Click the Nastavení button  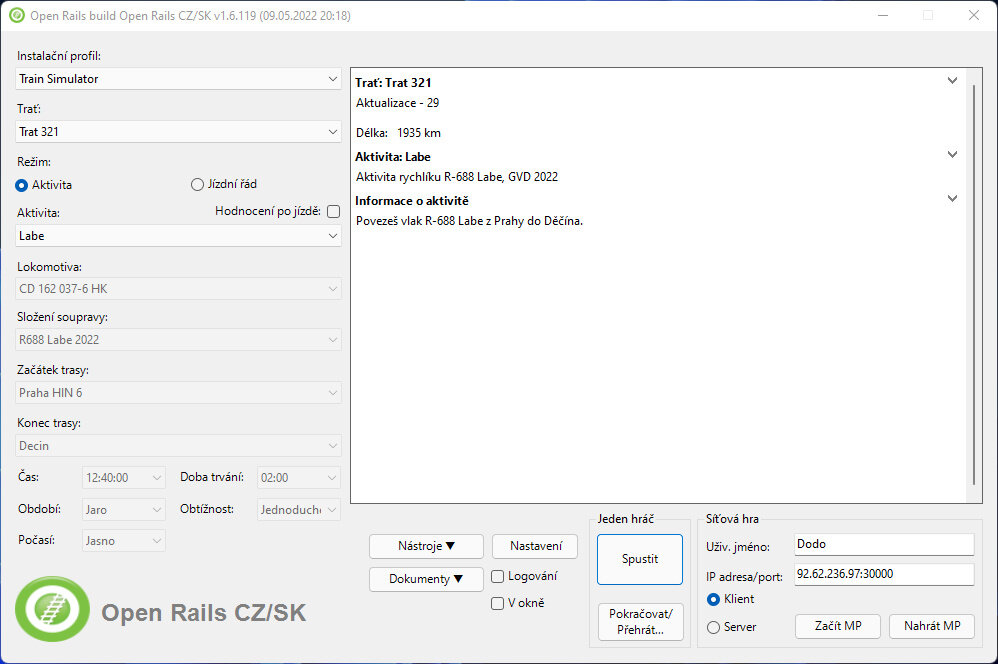tap(535, 546)
